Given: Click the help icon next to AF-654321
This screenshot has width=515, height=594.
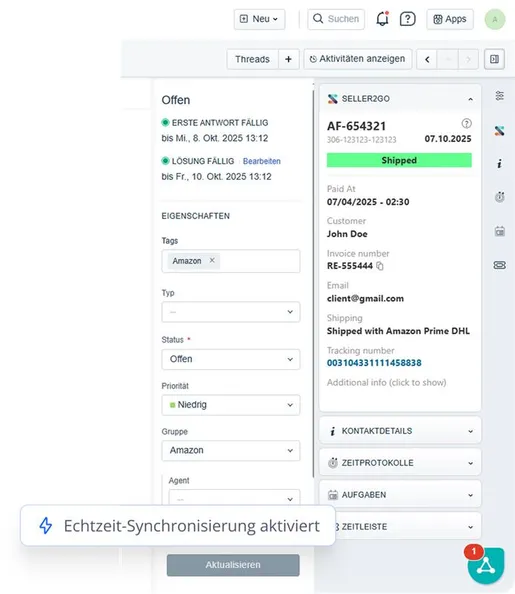Looking at the screenshot, I should [466, 123].
